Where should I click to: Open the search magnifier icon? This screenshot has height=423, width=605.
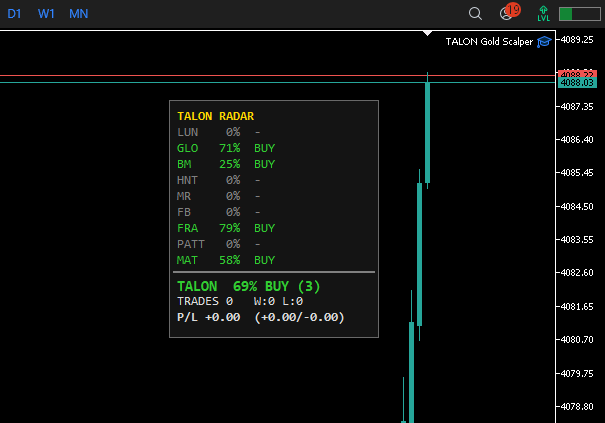tap(475, 14)
